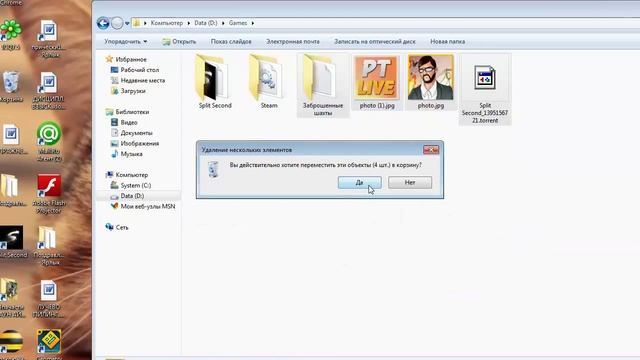
Task: Select Data (D:) drive in navigation pane
Action: point(127,196)
